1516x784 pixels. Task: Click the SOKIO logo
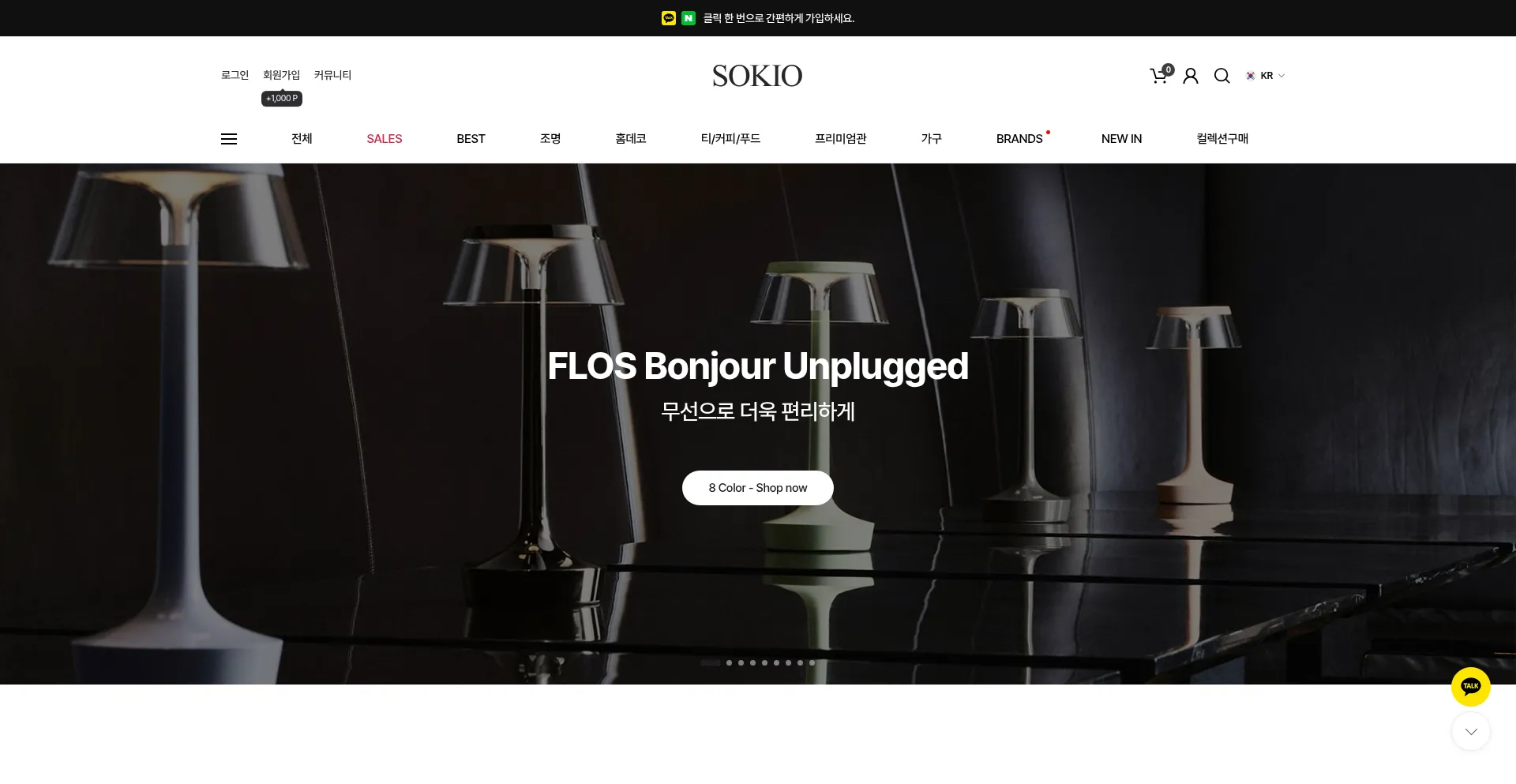click(757, 76)
